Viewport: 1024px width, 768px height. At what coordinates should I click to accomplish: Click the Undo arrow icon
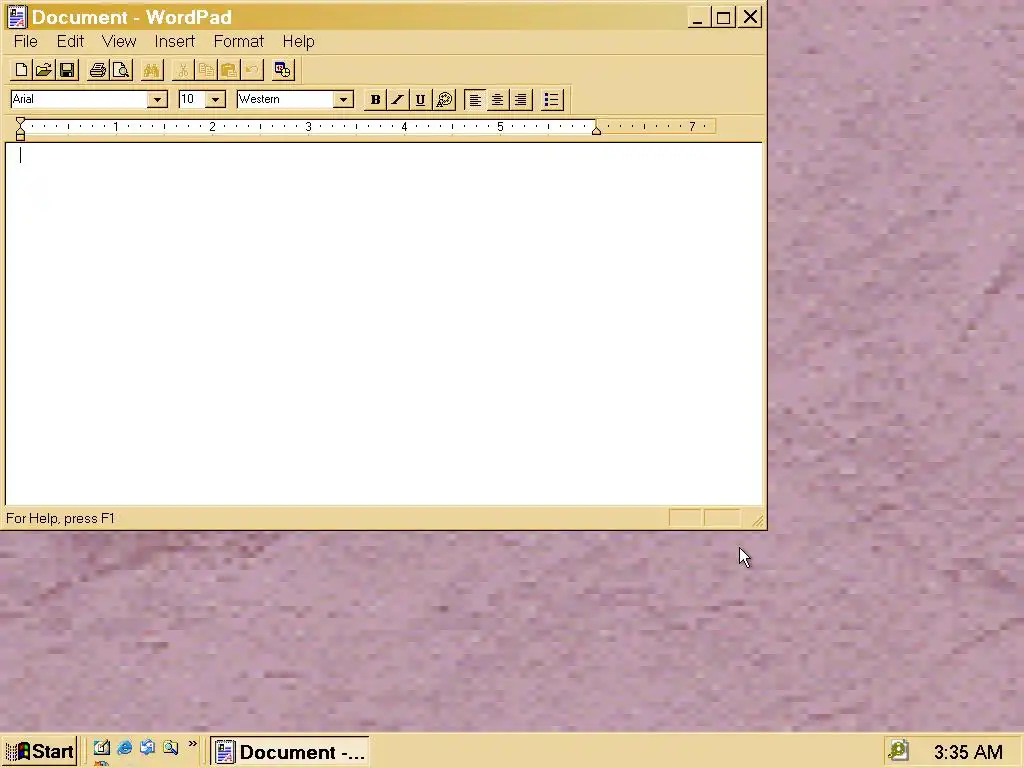click(251, 70)
